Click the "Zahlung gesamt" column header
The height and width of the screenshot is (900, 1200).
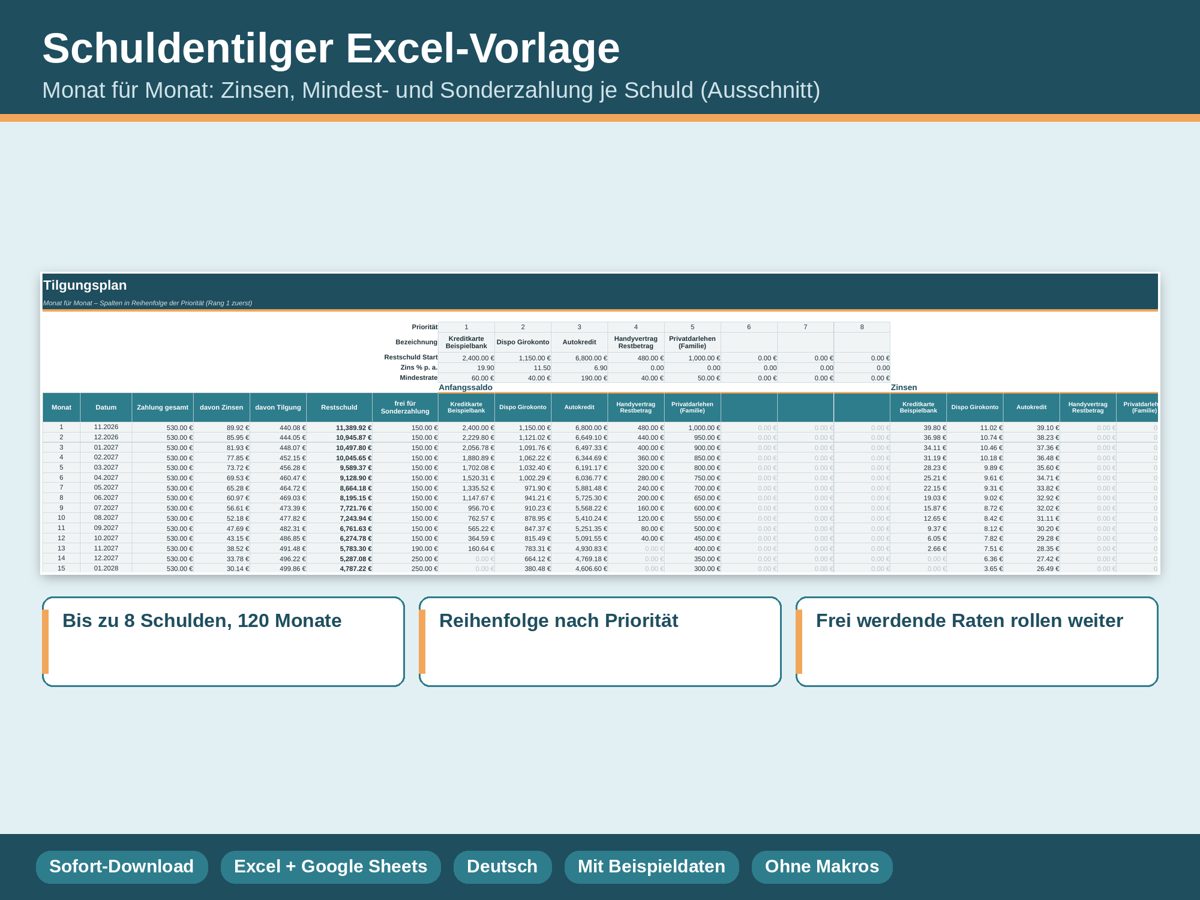[163, 408]
